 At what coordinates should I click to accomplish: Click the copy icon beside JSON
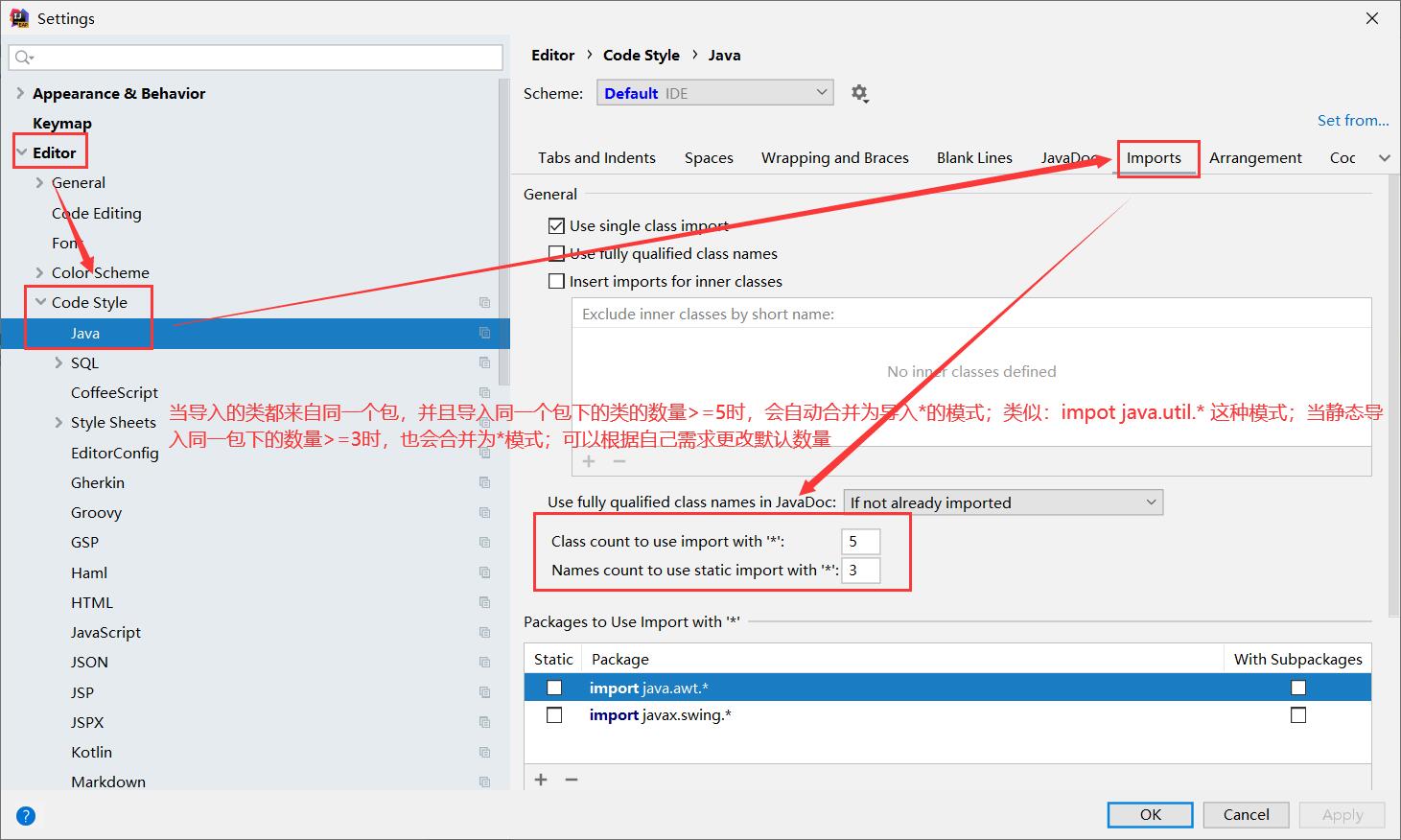[484, 662]
